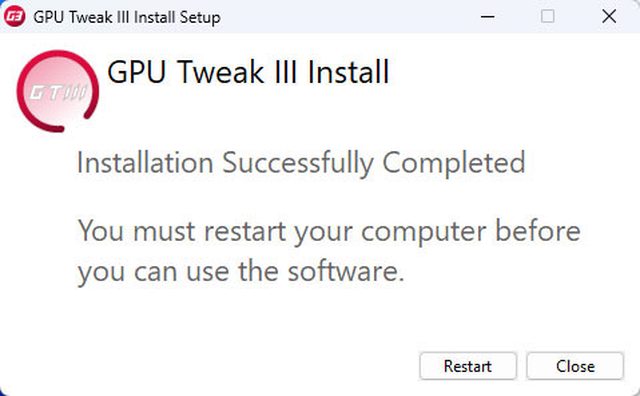Dismiss the installer without restarting via Close
Viewport: 640px width, 396px height.
[x=575, y=366]
